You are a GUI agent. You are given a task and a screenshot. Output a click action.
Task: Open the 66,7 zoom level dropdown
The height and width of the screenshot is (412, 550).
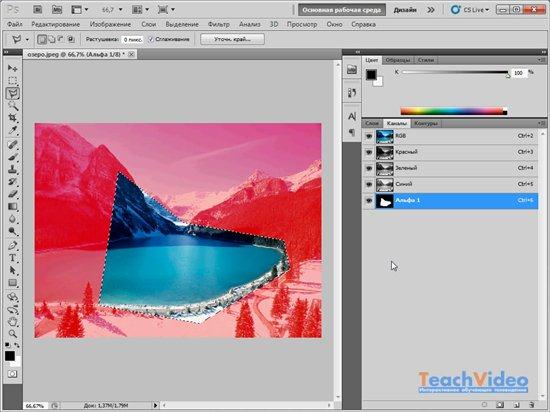pos(121,9)
